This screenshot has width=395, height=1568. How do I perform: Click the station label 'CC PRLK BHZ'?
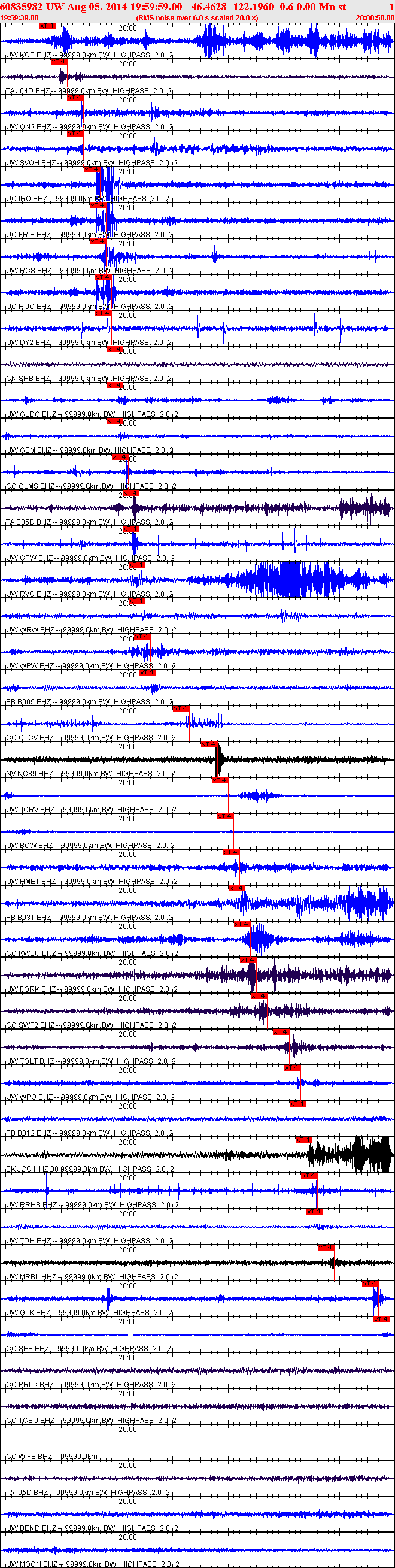[30, 1384]
